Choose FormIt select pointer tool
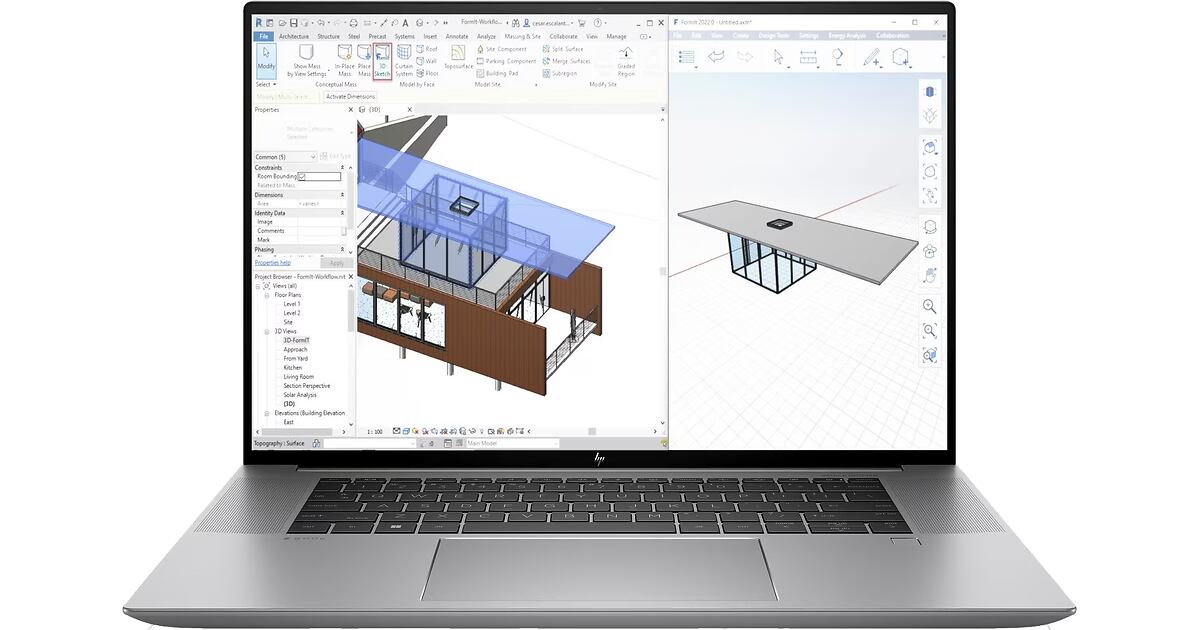This screenshot has height=630, width=1200. (779, 58)
